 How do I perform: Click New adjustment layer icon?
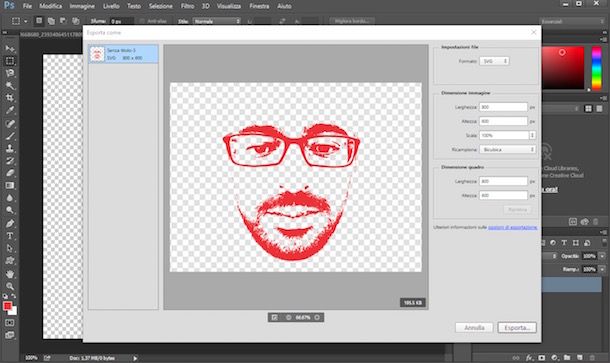(x=554, y=358)
